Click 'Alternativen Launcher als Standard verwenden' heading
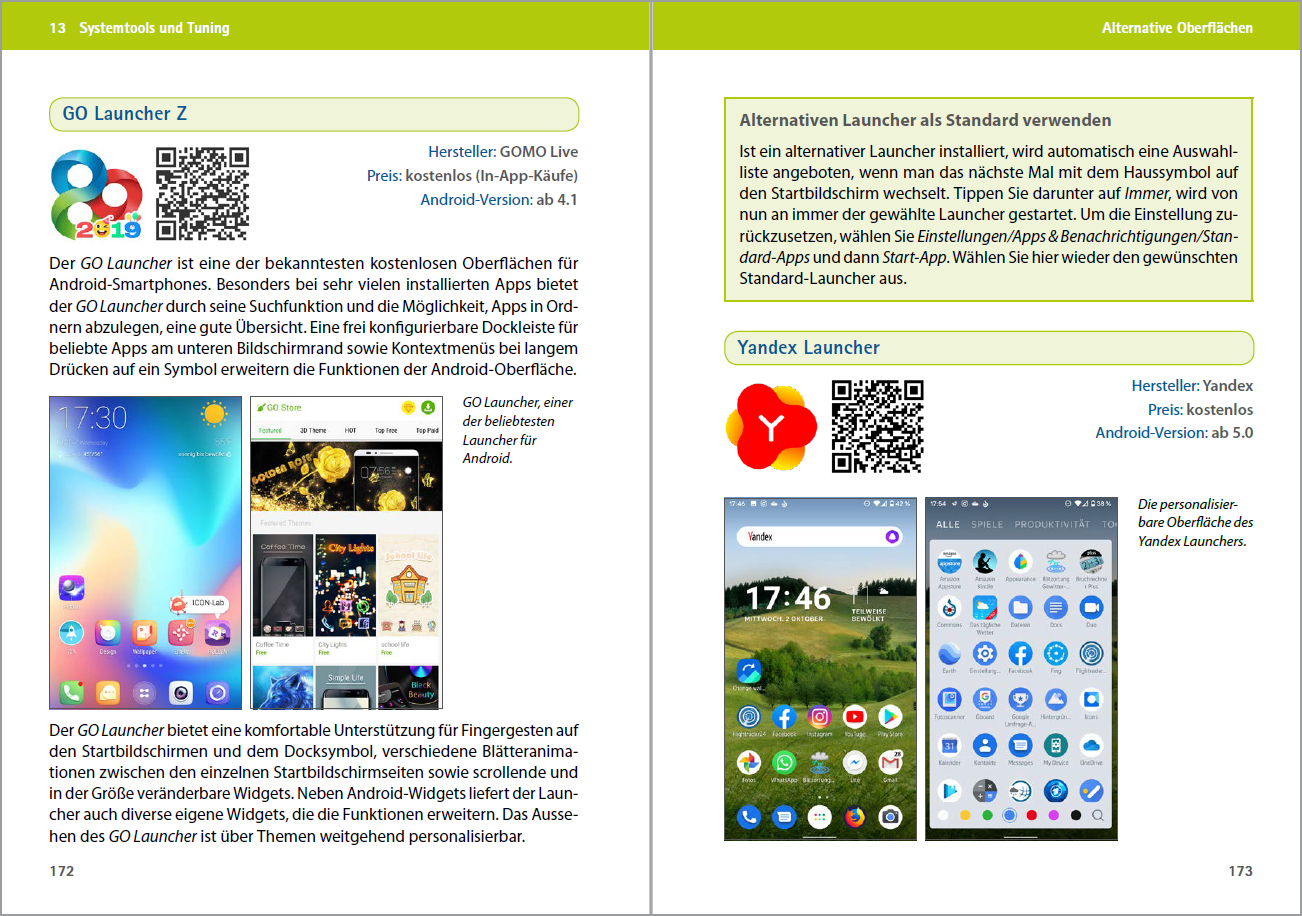 coord(925,120)
